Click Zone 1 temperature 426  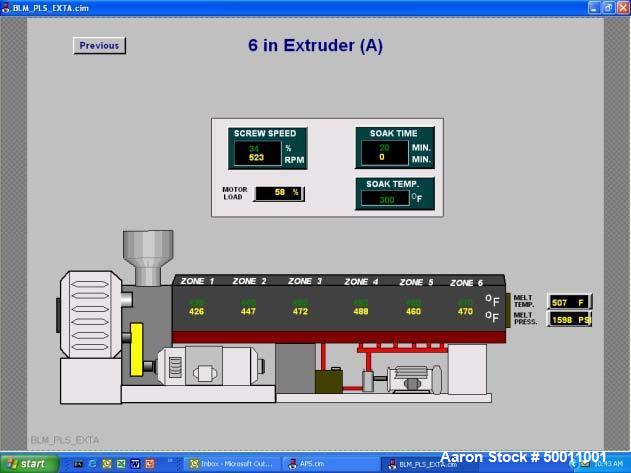pos(196,311)
